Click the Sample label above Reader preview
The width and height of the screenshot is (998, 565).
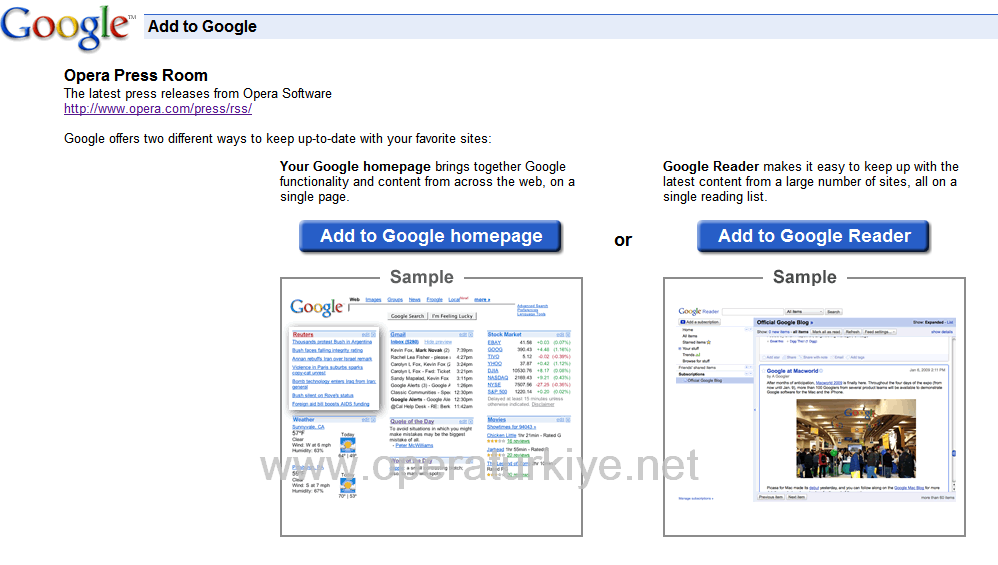tap(805, 277)
